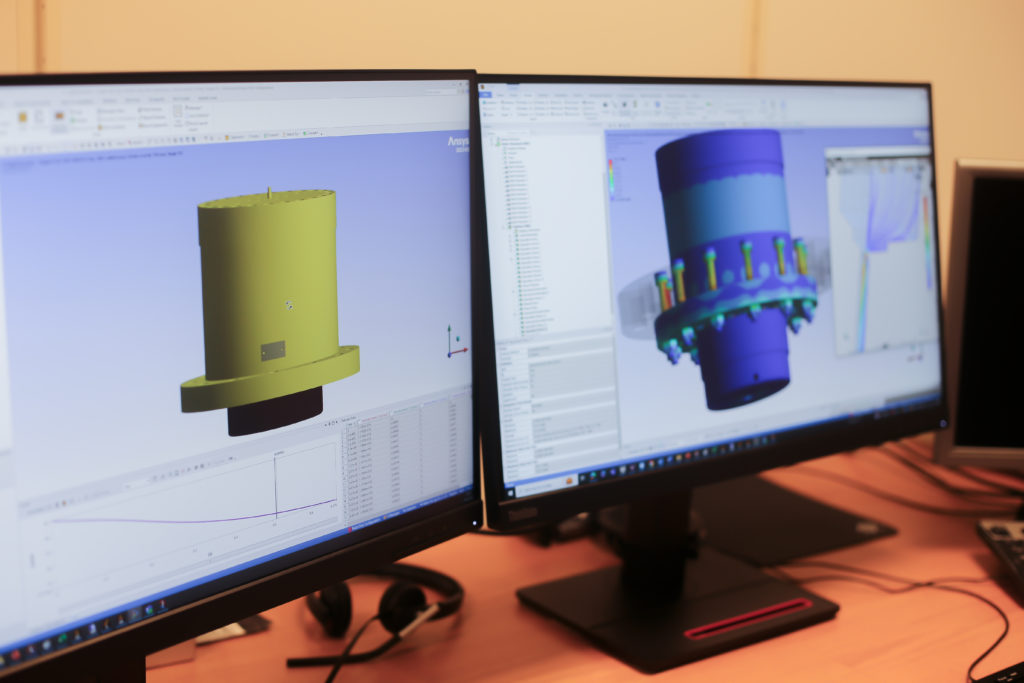Click the triad axis icon in yellow model viewport
Image resolution: width=1024 pixels, height=683 pixels.
(455, 342)
